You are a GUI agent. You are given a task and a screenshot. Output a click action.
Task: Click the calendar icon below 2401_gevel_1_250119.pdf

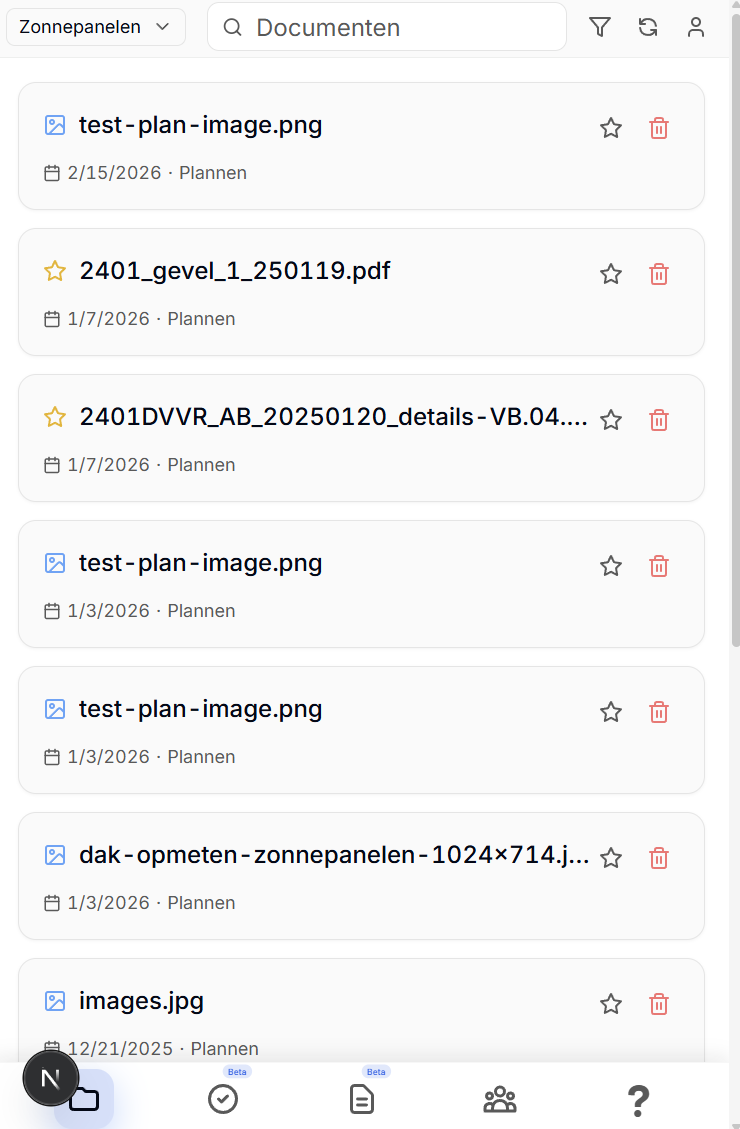[x=51, y=318]
